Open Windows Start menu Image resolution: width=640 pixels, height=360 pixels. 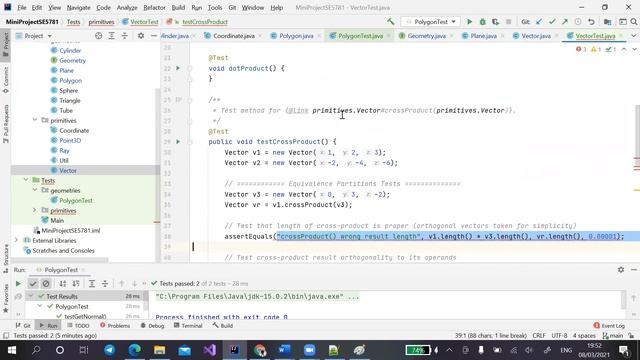point(11,350)
